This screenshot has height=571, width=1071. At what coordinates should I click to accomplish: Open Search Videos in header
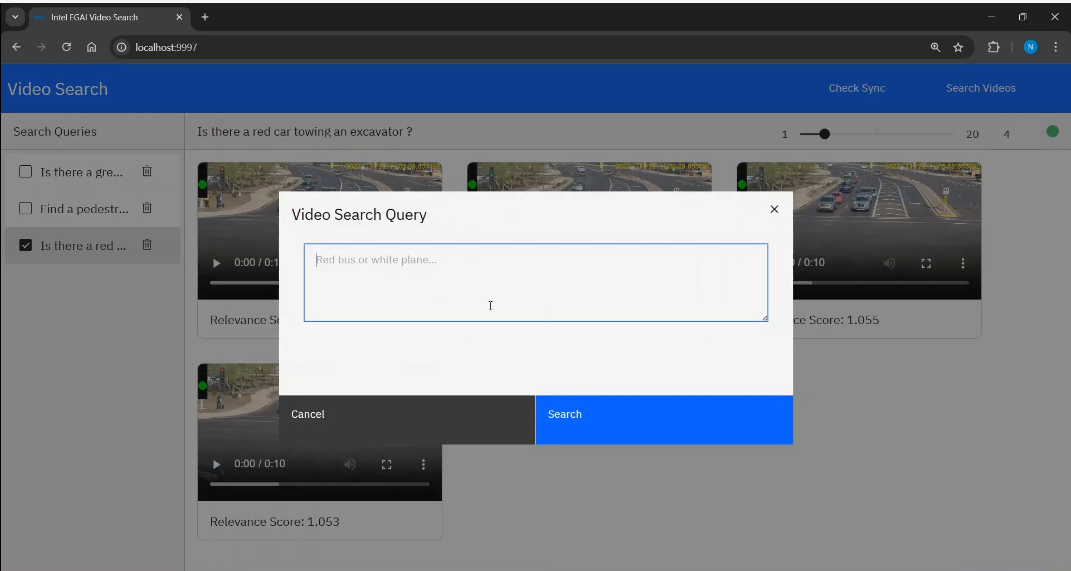[980, 88]
